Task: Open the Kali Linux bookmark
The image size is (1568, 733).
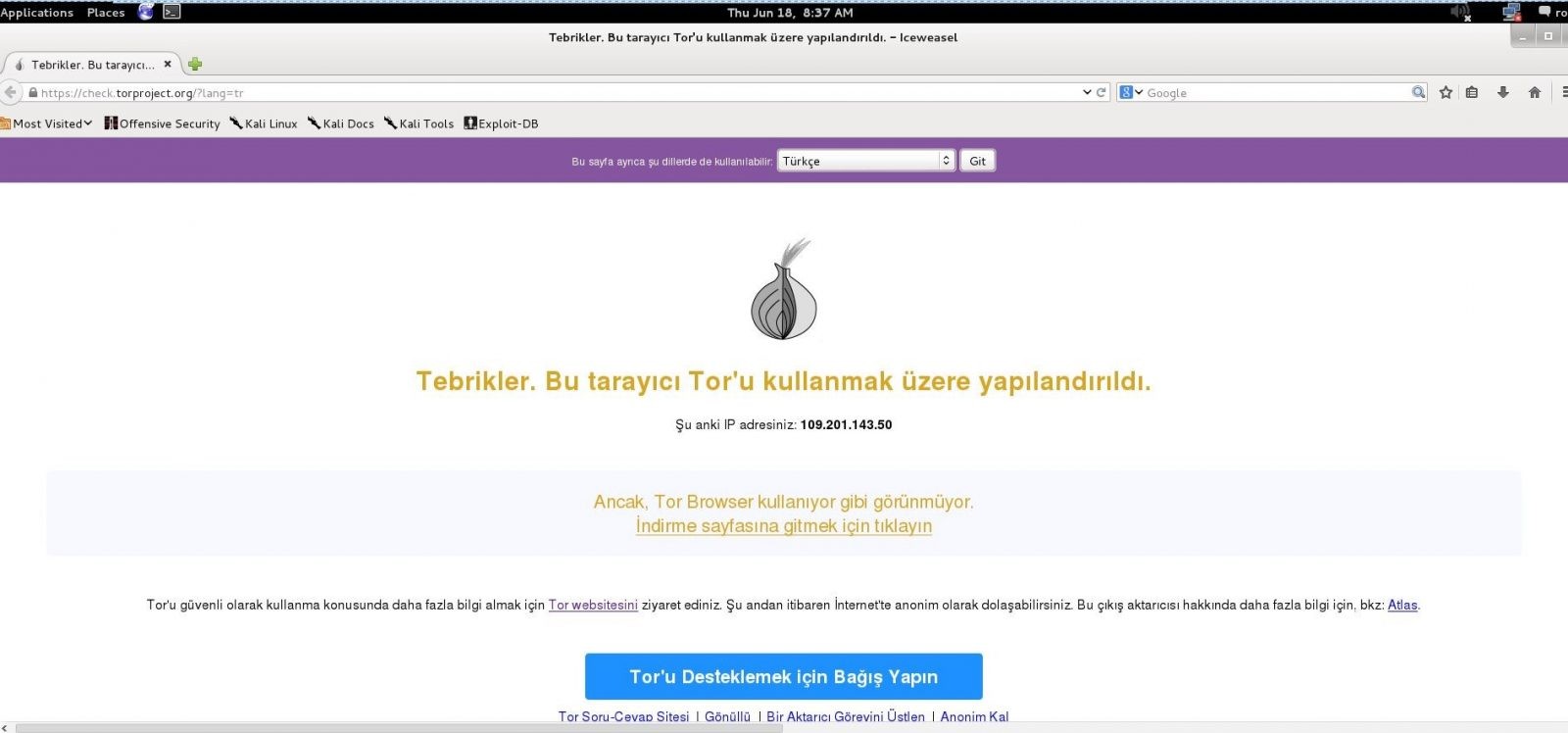Action: tap(264, 123)
